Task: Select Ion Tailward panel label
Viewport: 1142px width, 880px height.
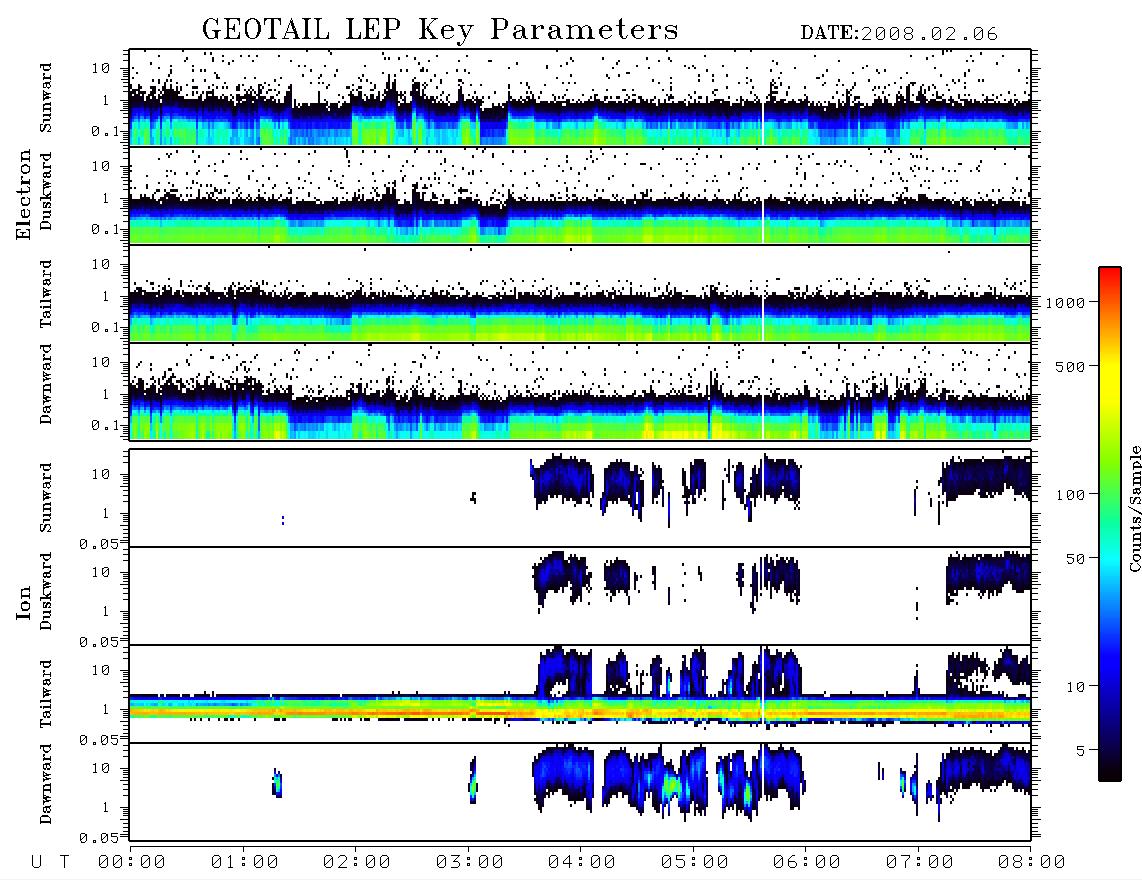Action: coord(46,694)
